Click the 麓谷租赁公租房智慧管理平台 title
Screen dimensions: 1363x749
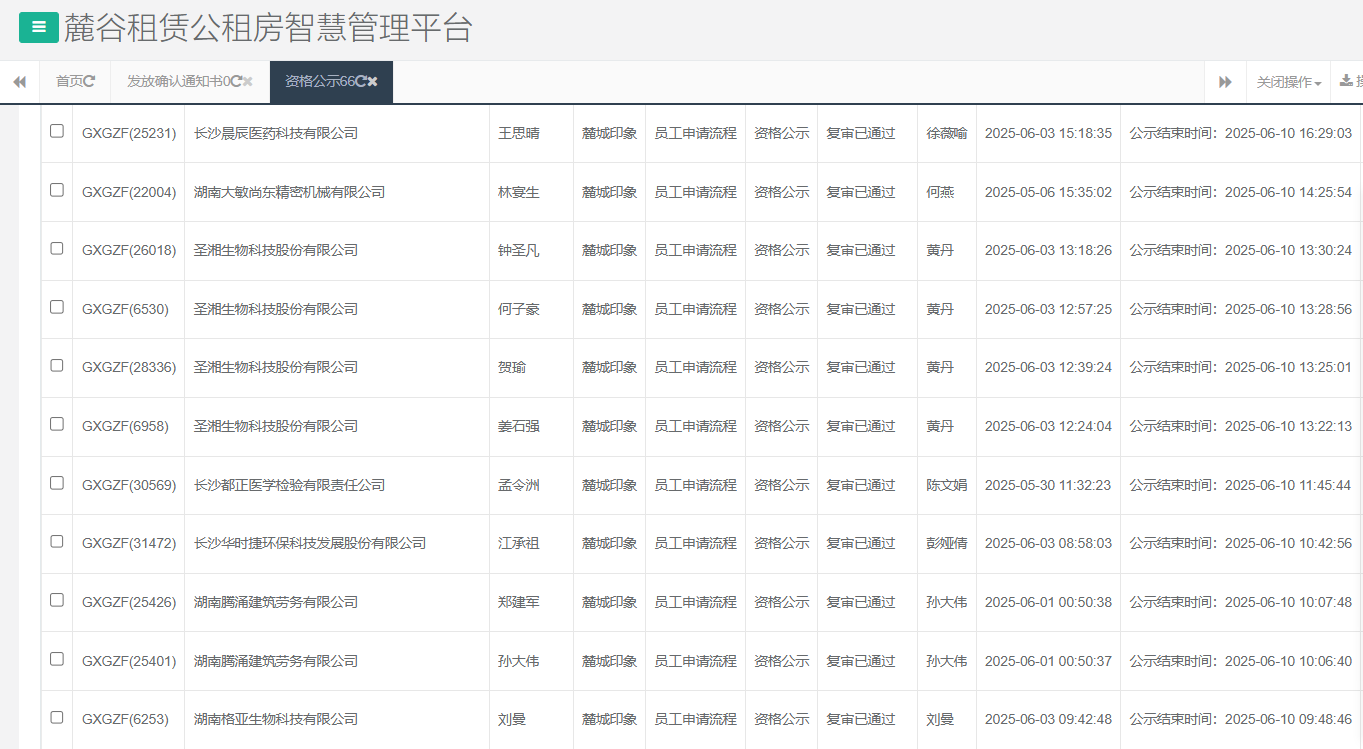[x=268, y=28]
